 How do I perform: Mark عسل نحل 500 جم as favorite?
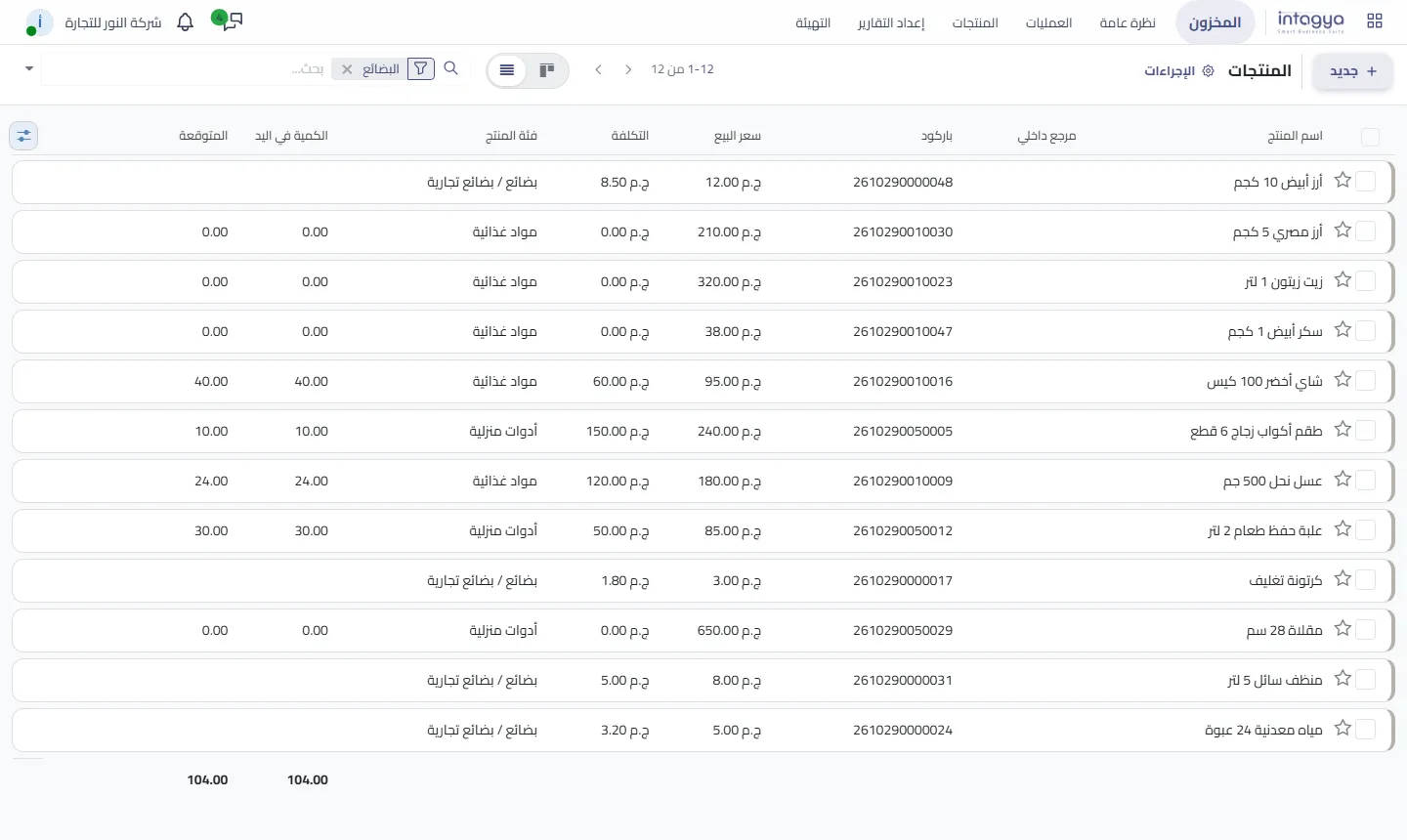(1343, 480)
